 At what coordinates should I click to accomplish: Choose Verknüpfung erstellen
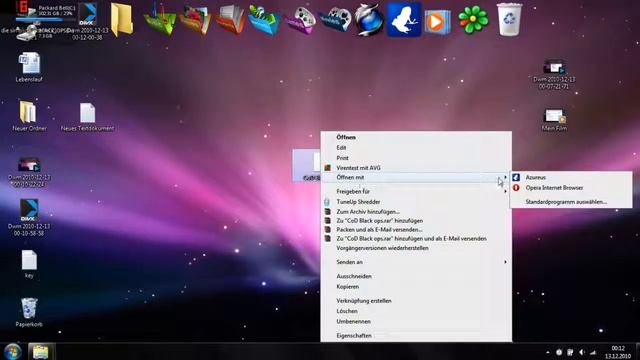416,300
